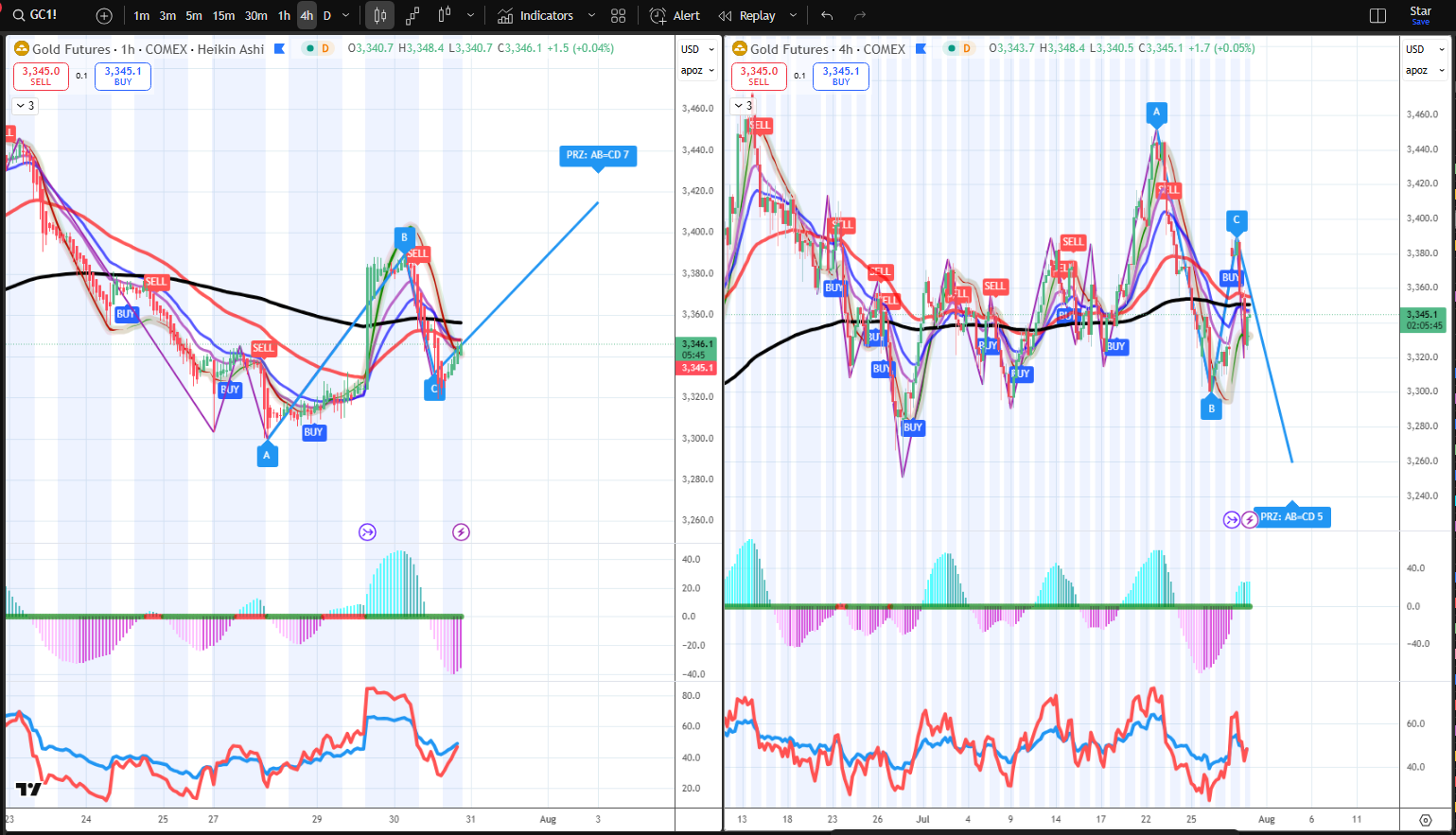Add symbol to compare with plus icon
This screenshot has width=1456, height=835.
pos(104,16)
